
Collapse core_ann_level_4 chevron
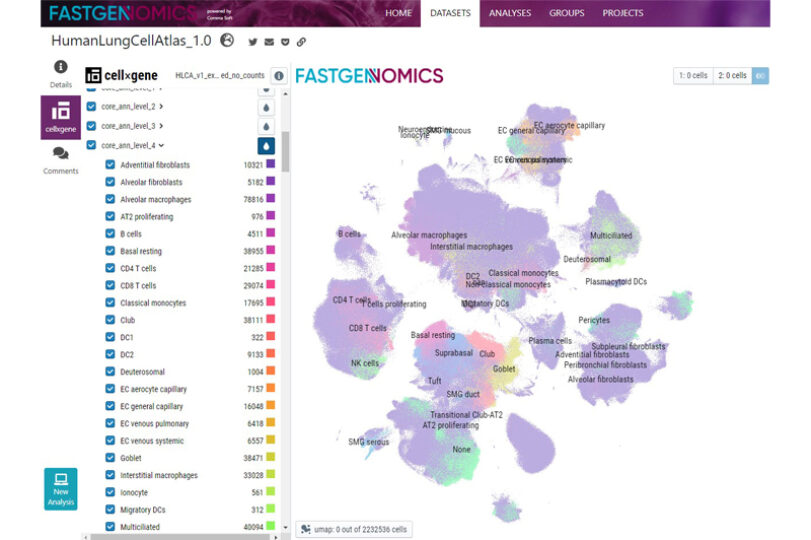[161, 146]
